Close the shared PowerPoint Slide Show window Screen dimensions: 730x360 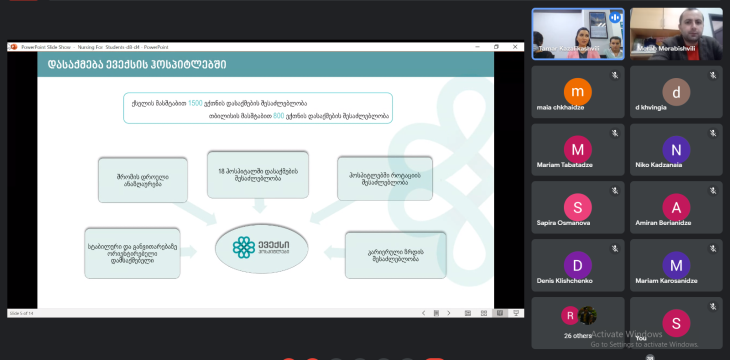(x=515, y=47)
